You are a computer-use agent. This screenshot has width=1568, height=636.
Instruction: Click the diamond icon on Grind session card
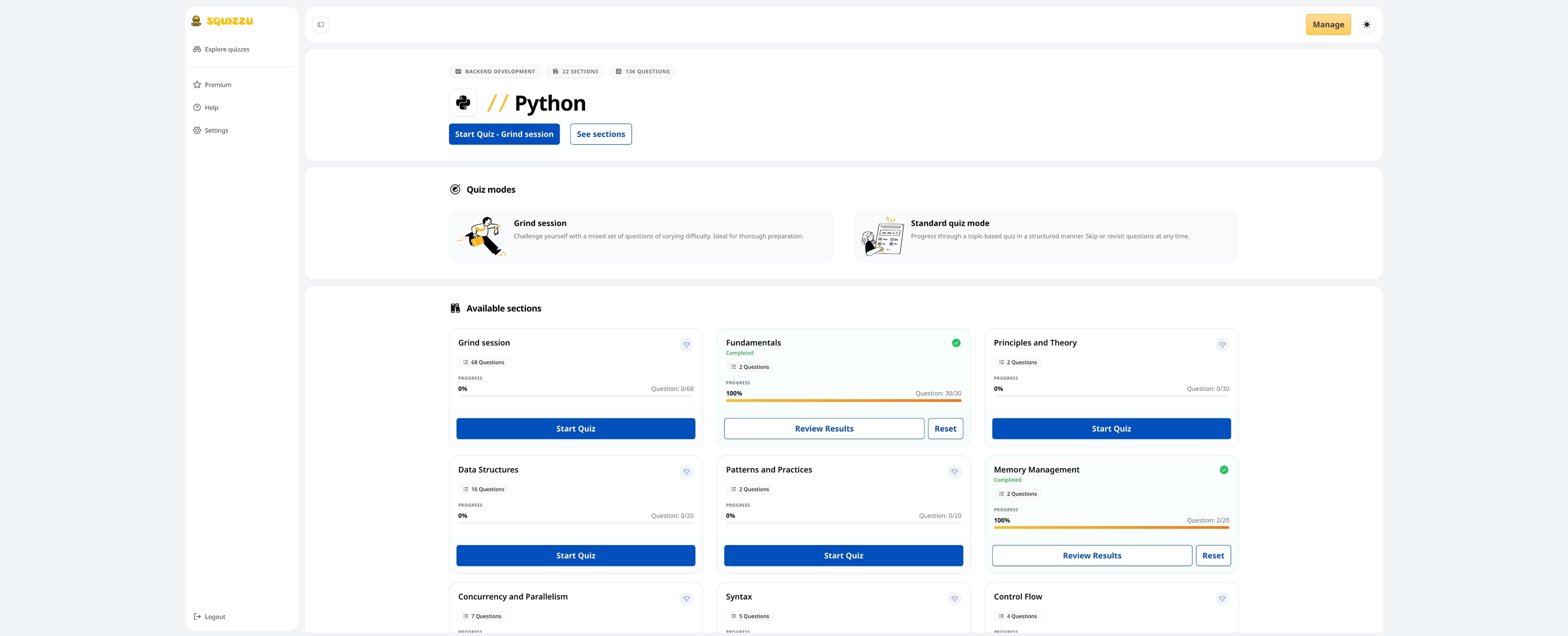(686, 345)
